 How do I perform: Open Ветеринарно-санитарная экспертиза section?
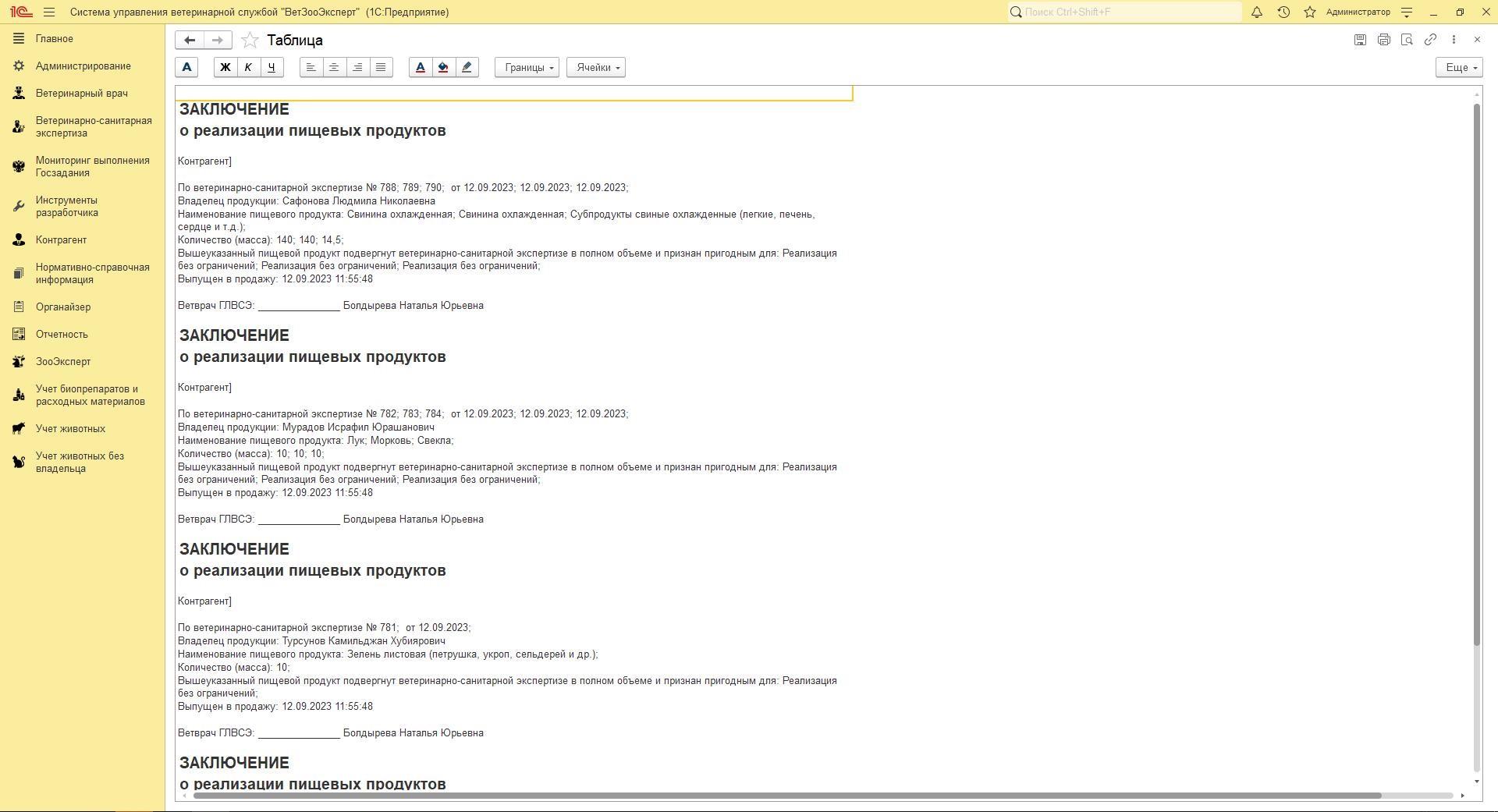click(x=83, y=127)
